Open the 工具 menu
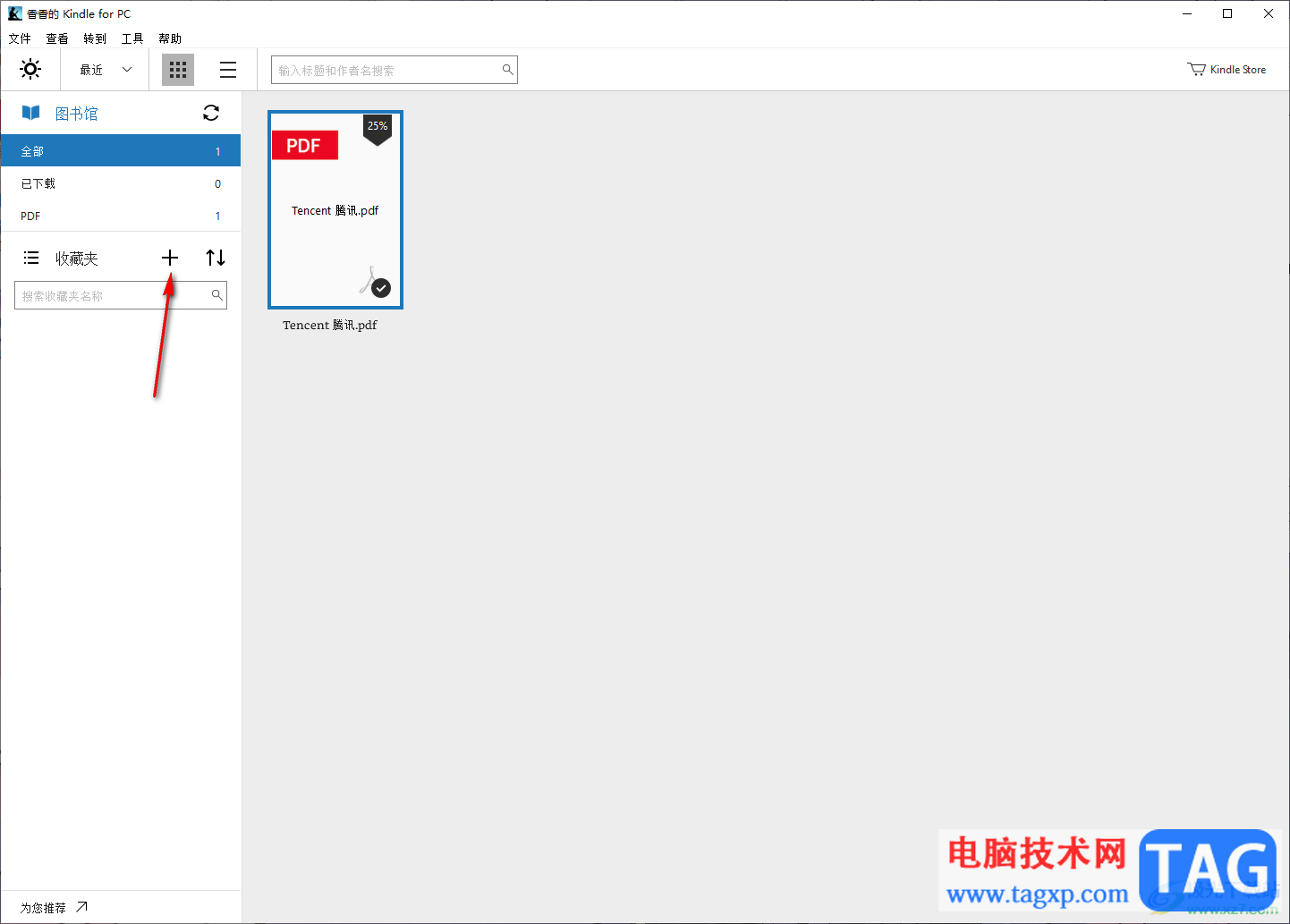The height and width of the screenshot is (924, 1290). click(x=132, y=38)
